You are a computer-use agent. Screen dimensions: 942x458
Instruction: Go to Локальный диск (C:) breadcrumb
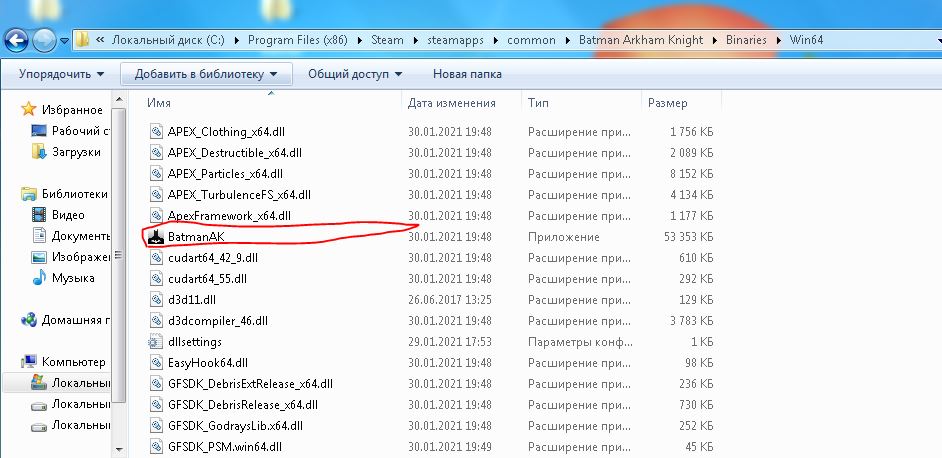(168, 40)
